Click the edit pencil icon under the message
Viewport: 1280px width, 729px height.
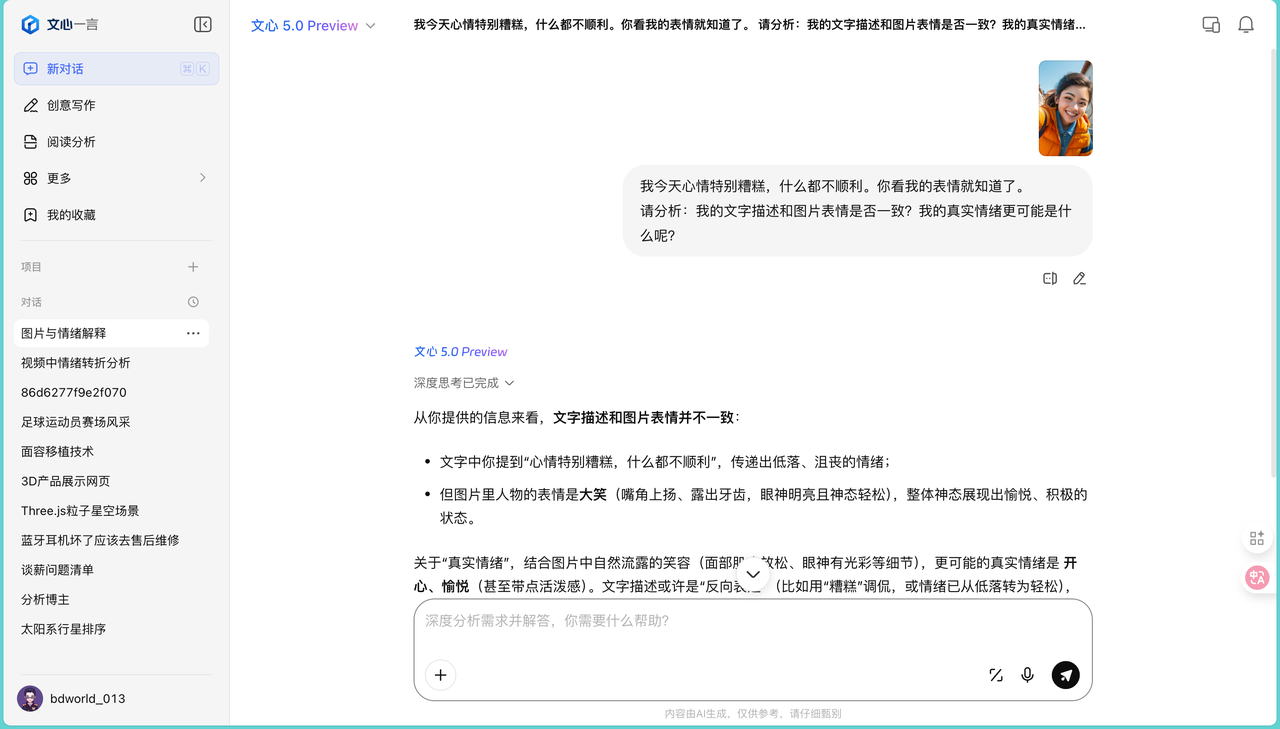point(1079,278)
